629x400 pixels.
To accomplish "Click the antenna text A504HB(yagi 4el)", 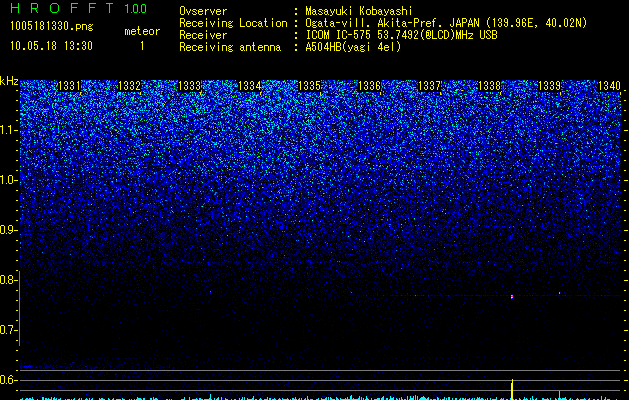I will [353, 47].
